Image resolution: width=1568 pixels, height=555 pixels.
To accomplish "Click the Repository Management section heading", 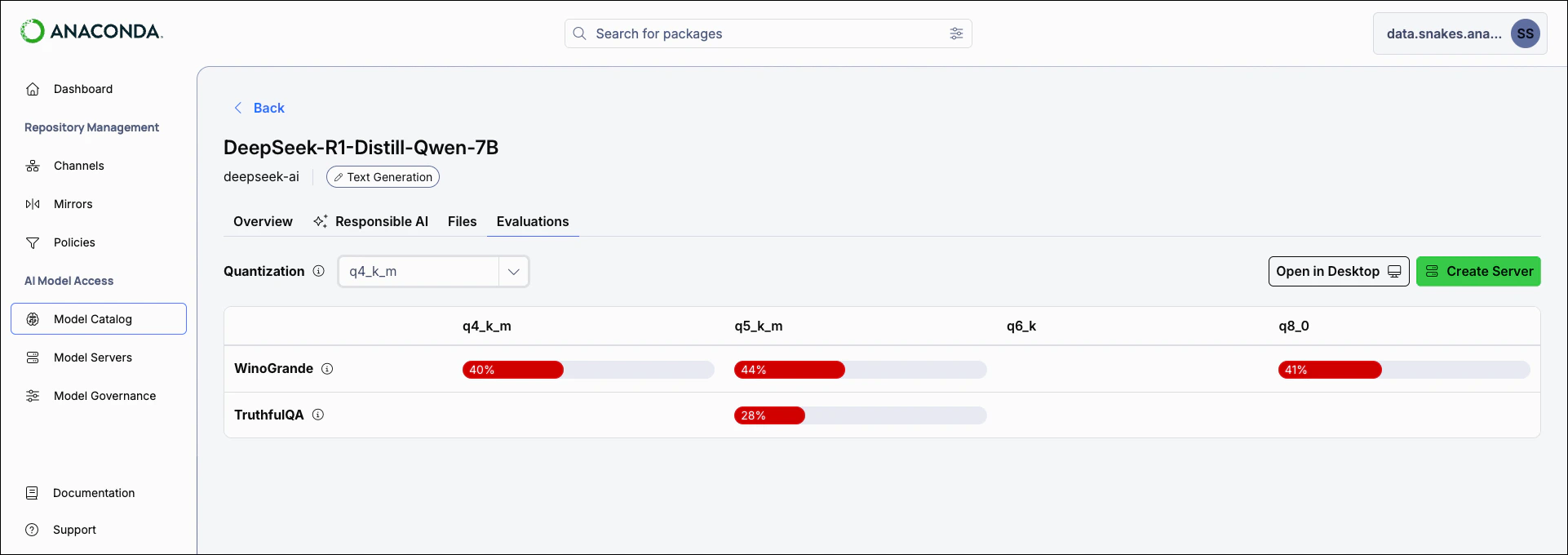I will (x=91, y=127).
